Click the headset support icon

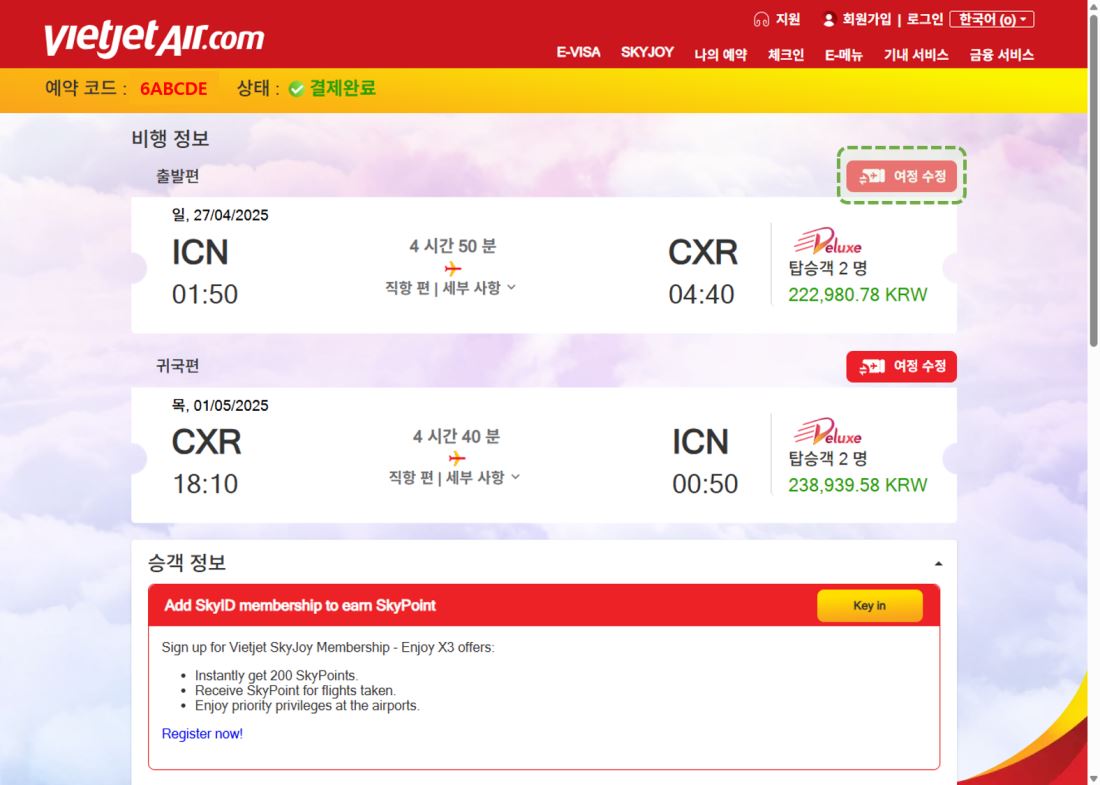tap(761, 20)
